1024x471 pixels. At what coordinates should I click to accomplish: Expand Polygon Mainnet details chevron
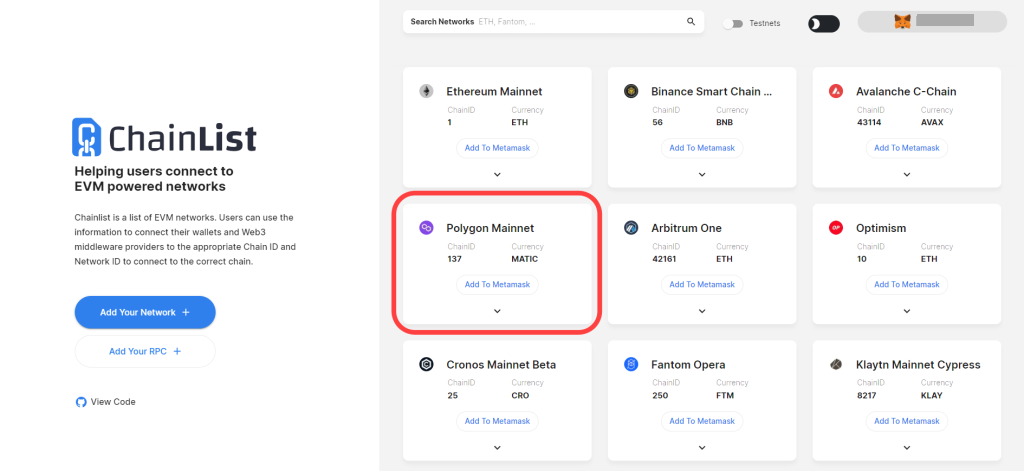[x=497, y=312]
